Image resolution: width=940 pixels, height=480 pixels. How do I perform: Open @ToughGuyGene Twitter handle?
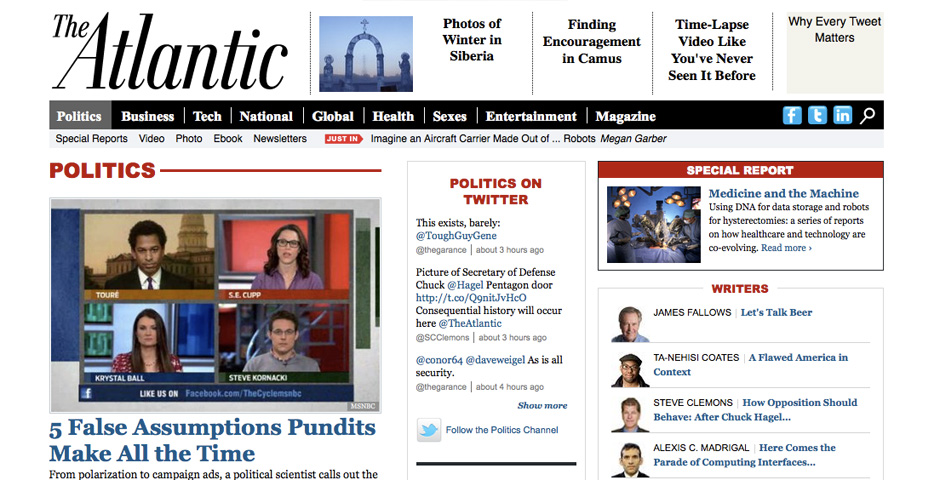coord(456,236)
